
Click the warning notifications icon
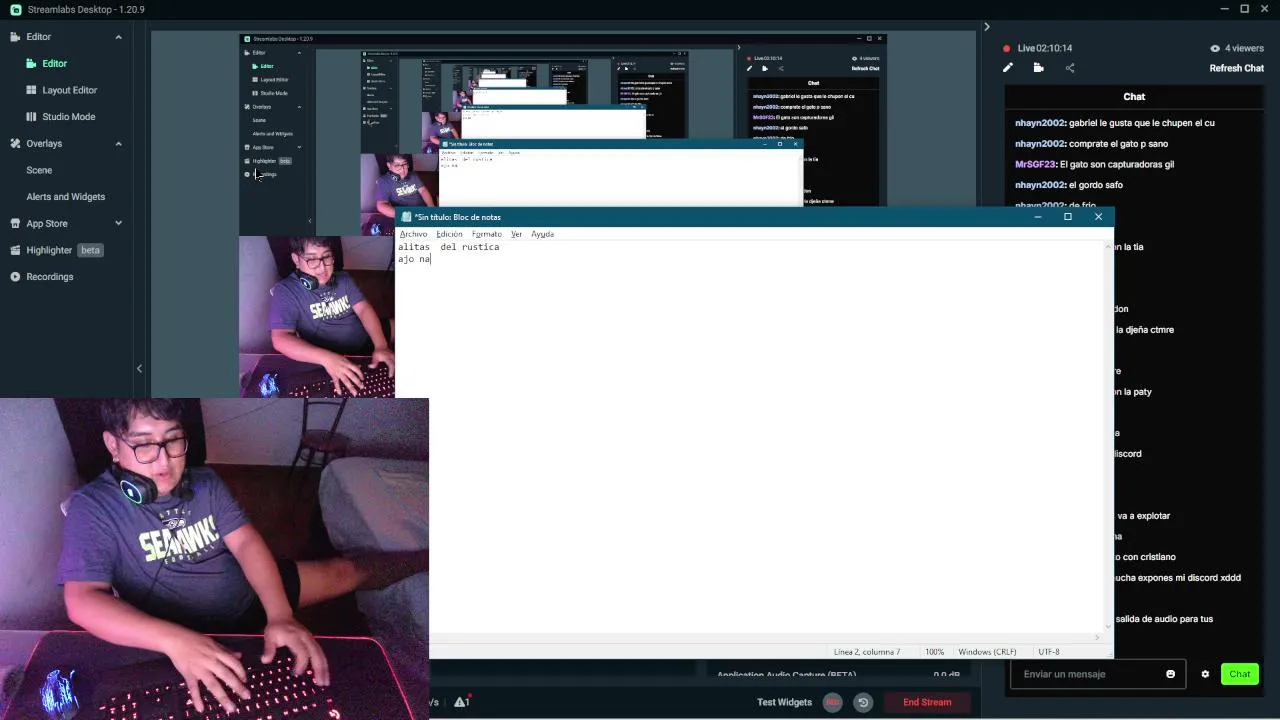coord(462,702)
